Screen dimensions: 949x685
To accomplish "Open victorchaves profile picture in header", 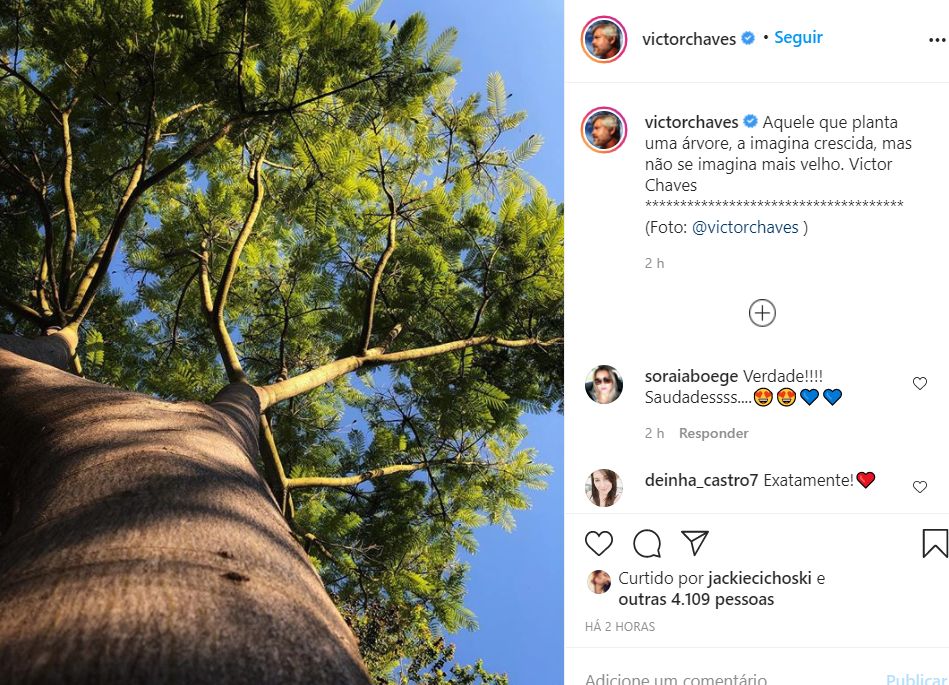I will click(x=604, y=40).
